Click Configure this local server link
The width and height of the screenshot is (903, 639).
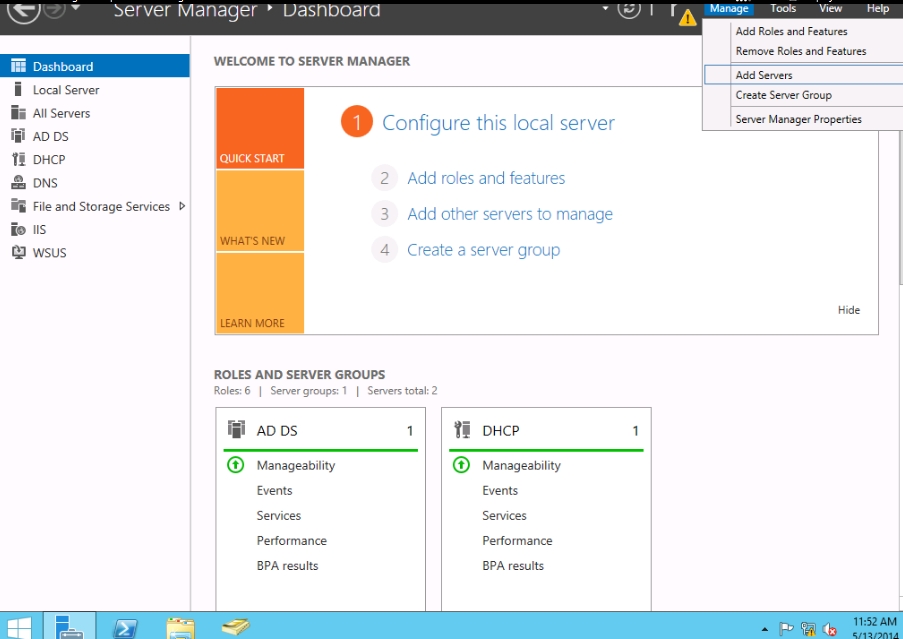click(x=498, y=123)
